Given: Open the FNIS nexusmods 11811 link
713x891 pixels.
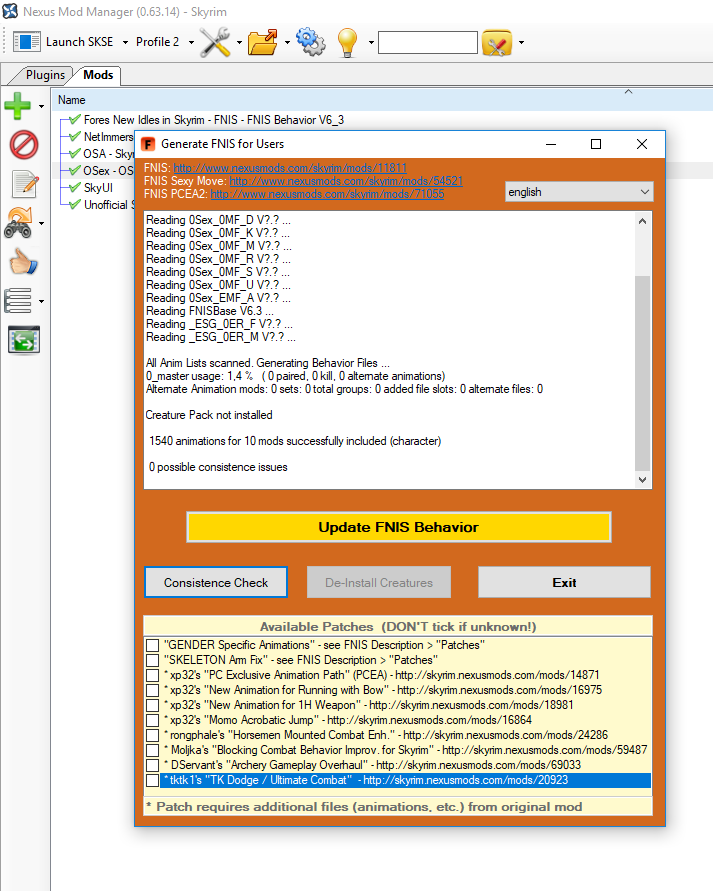Looking at the screenshot, I should pos(290,168).
